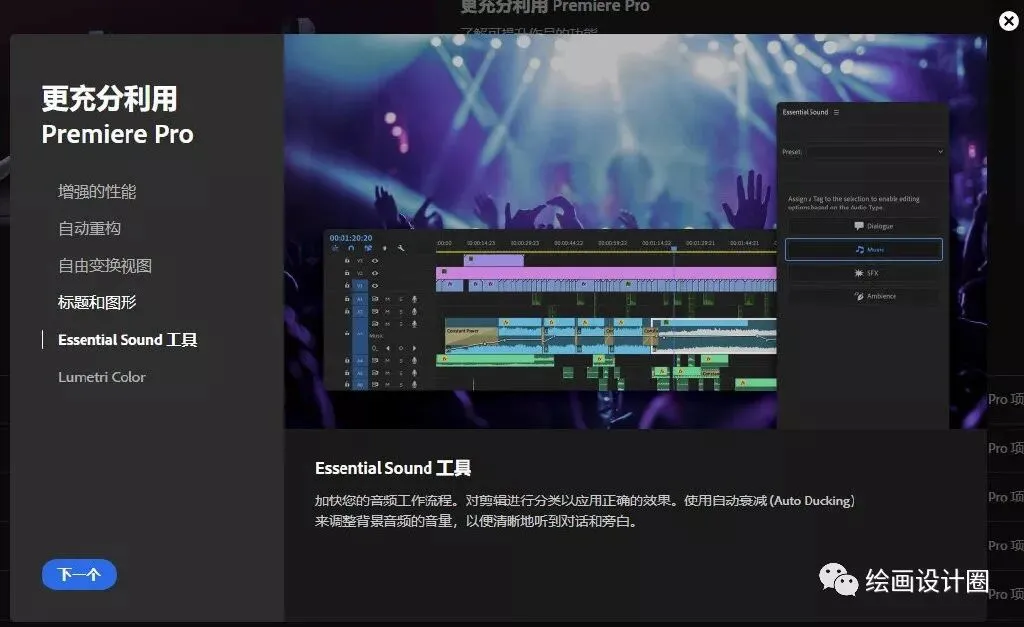Click the Essential Sound 工具 heading below the image
The image size is (1024, 627).
tap(392, 468)
